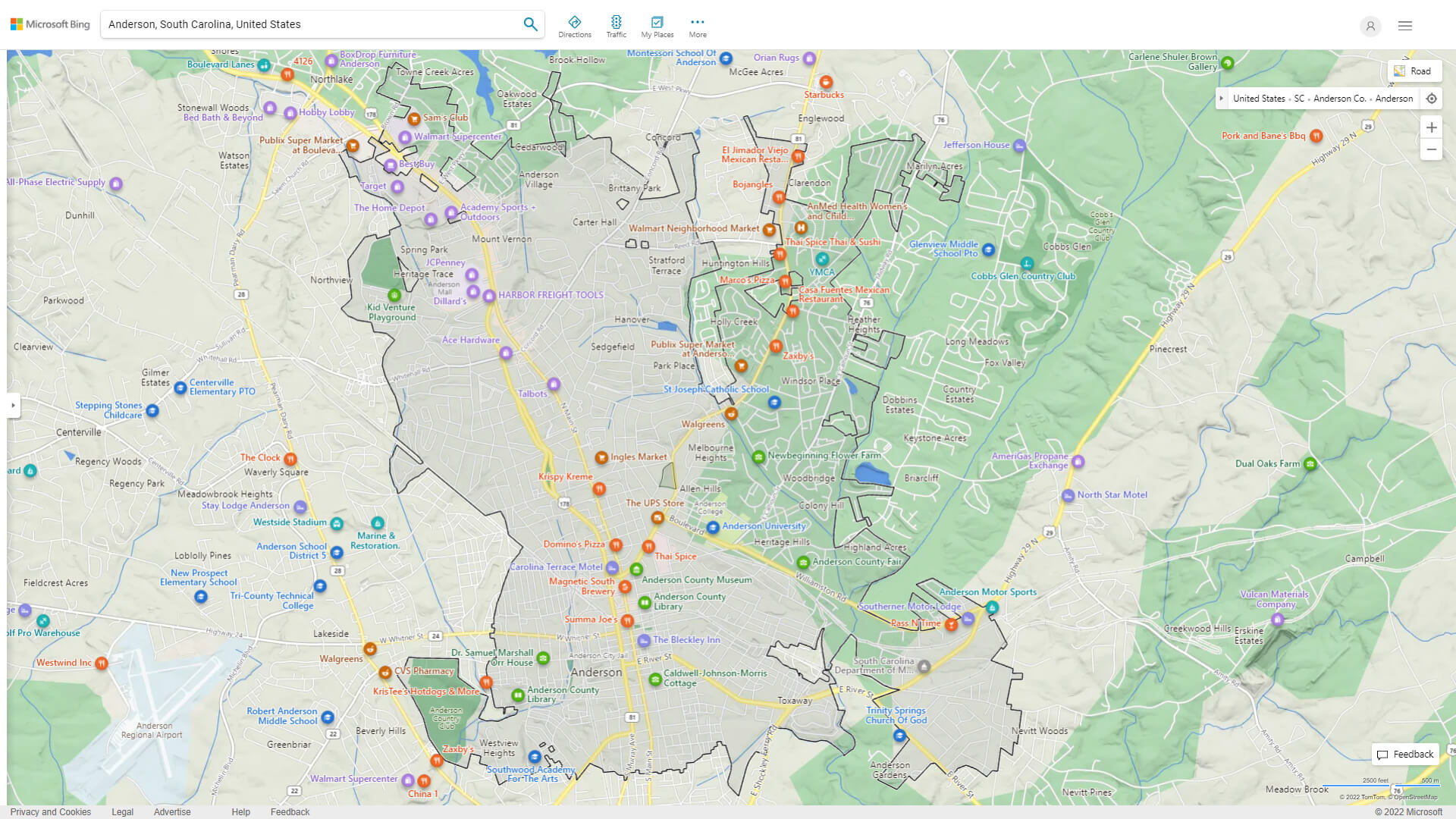Open the hamburger menu
This screenshot has width=1456, height=819.
(x=1404, y=25)
